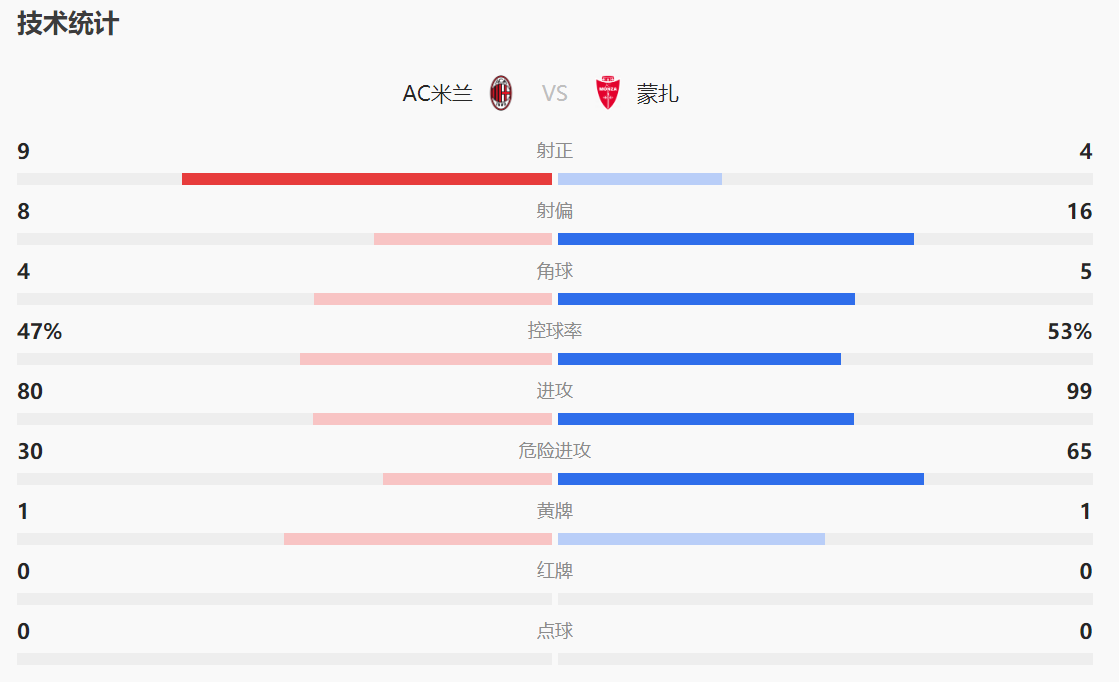Click Monza's 53% possession value
The width and height of the screenshot is (1119, 682).
(1069, 332)
